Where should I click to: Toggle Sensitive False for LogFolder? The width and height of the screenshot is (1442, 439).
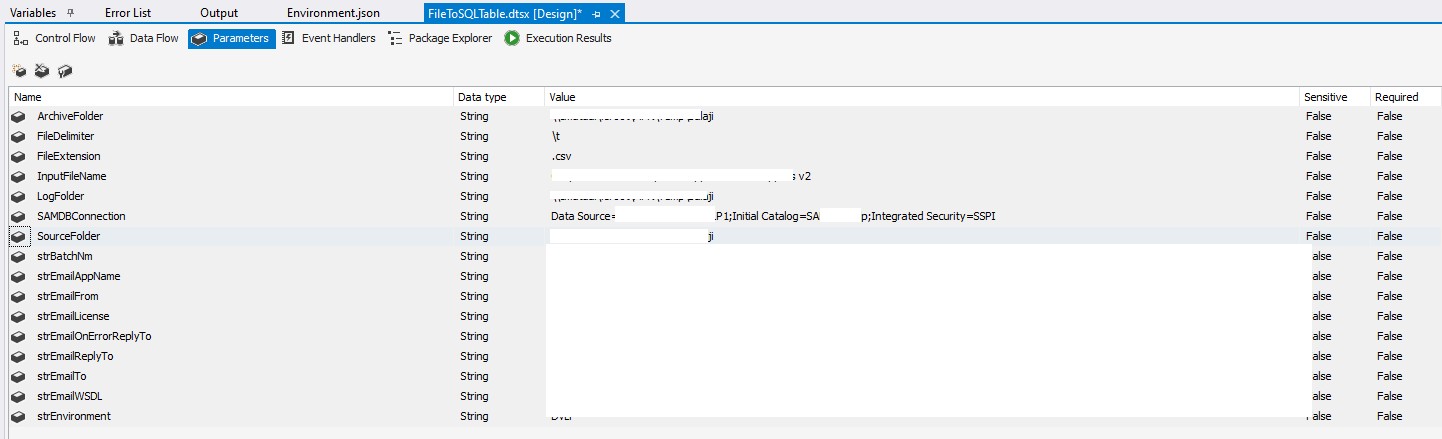click(1318, 196)
